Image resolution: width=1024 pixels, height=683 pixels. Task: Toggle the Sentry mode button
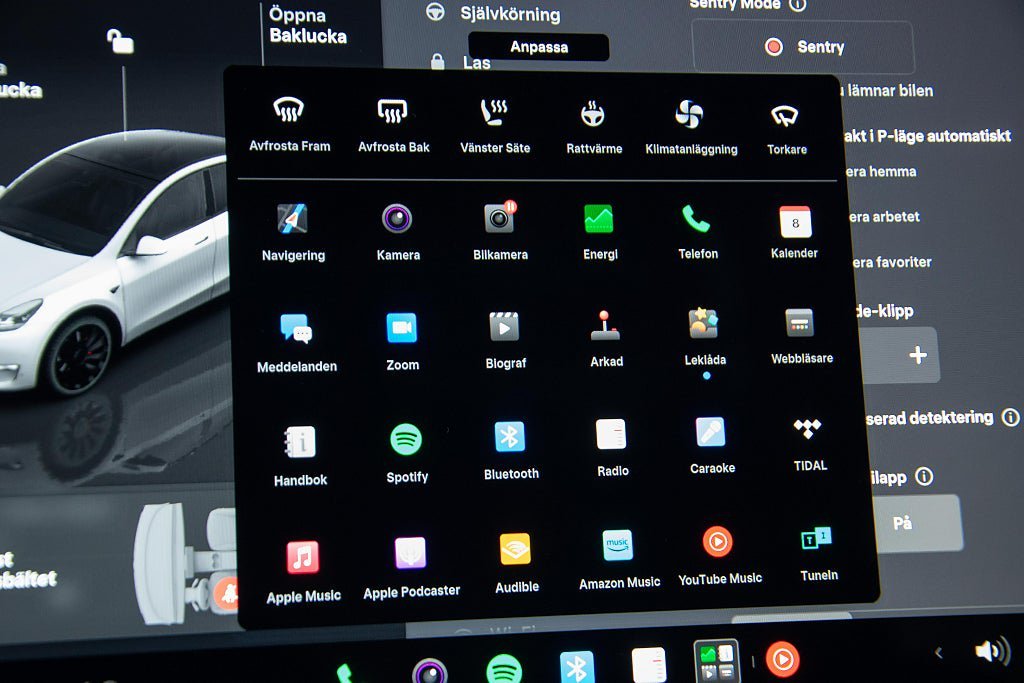coord(803,47)
